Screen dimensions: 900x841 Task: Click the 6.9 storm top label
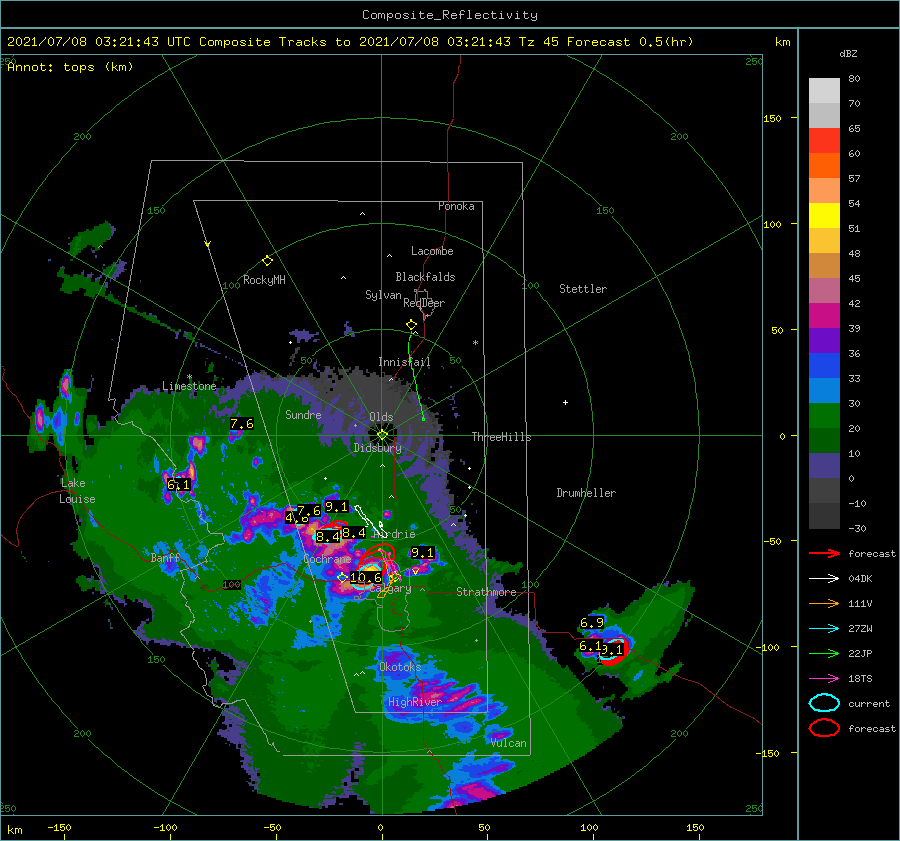click(x=592, y=623)
